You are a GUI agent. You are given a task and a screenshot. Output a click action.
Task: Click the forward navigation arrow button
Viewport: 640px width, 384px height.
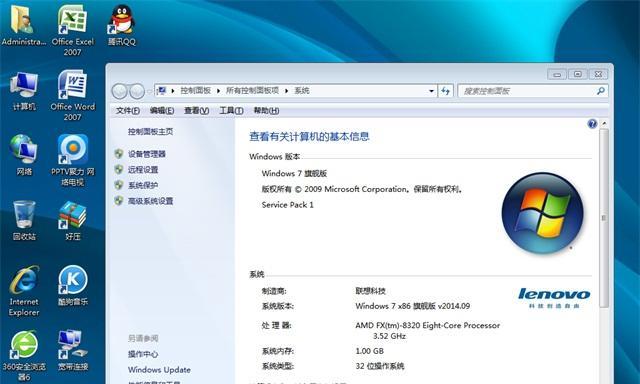(x=137, y=91)
